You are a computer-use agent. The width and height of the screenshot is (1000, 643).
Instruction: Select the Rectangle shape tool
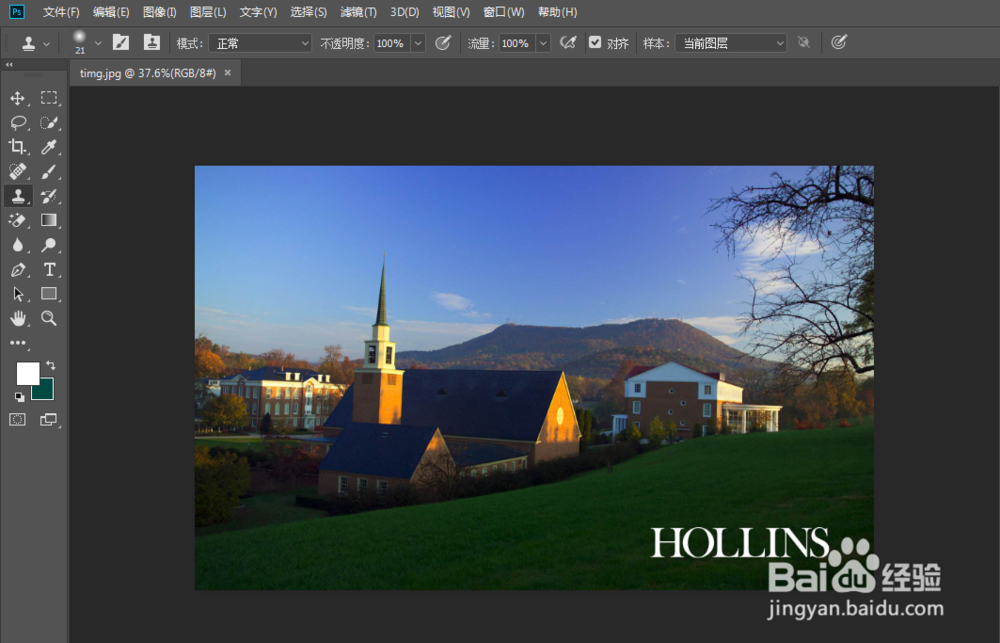point(49,293)
